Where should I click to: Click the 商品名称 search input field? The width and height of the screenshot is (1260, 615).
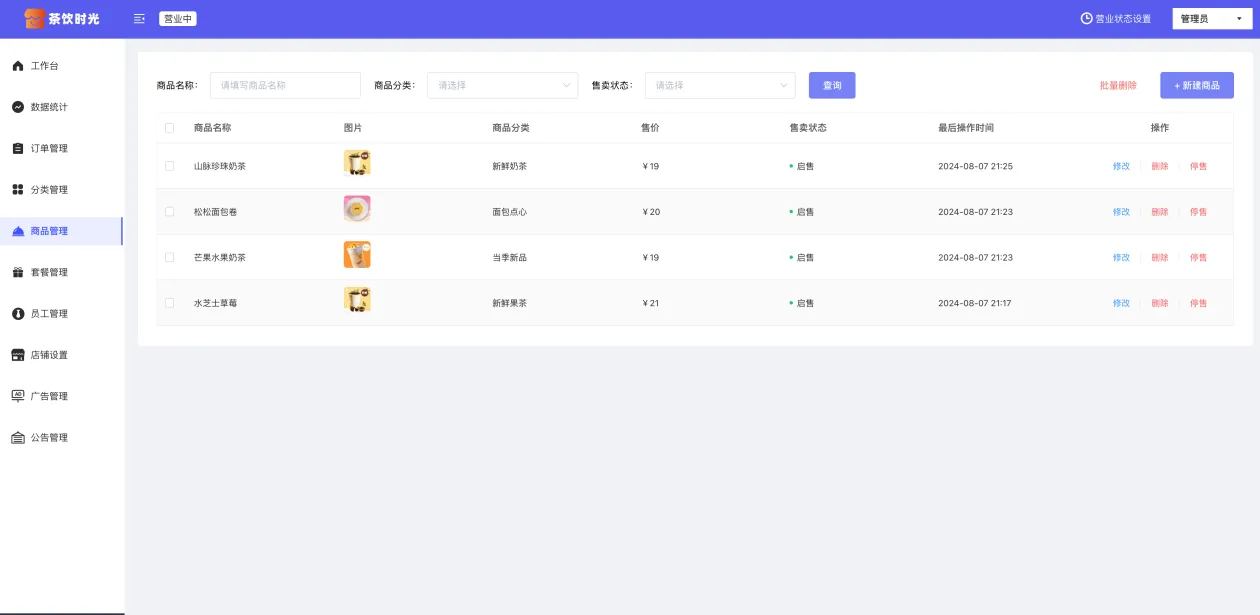point(285,86)
